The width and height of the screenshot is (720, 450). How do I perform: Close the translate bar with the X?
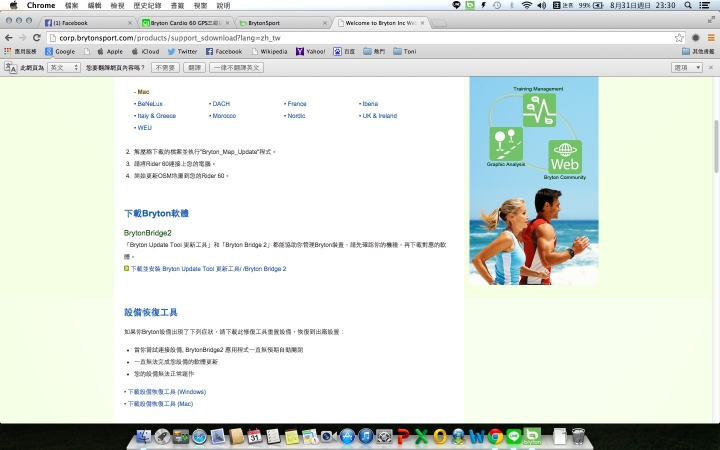(x=711, y=68)
